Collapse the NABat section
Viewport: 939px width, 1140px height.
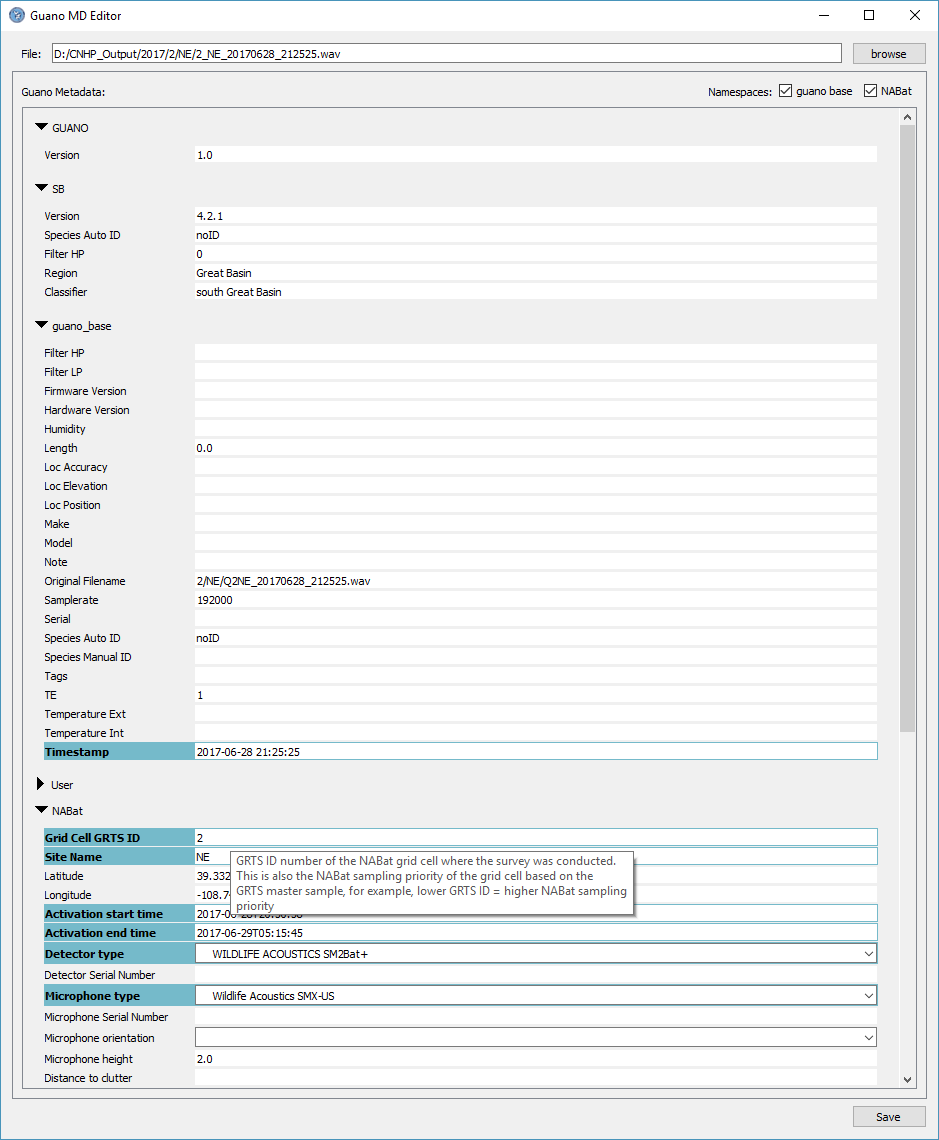pyautogui.click(x=41, y=811)
